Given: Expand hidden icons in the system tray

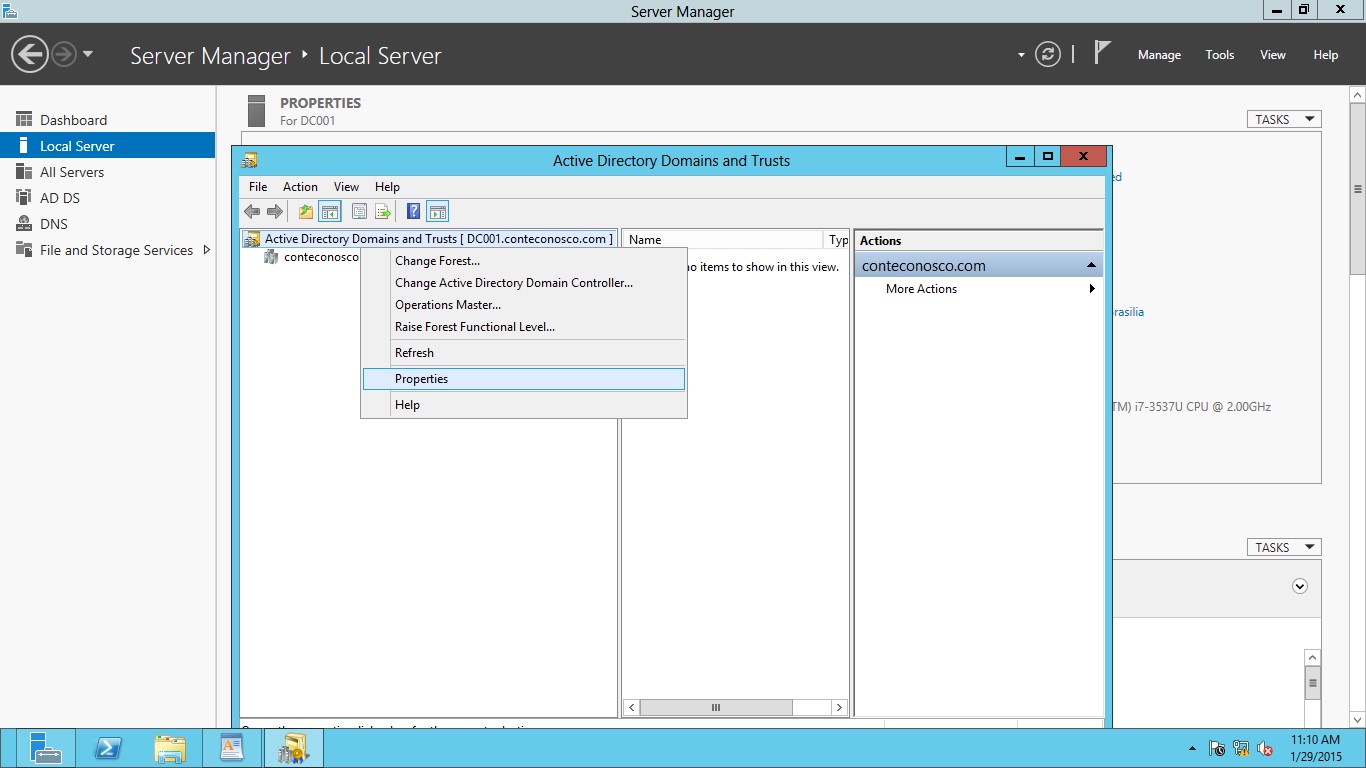Looking at the screenshot, I should coord(1190,747).
